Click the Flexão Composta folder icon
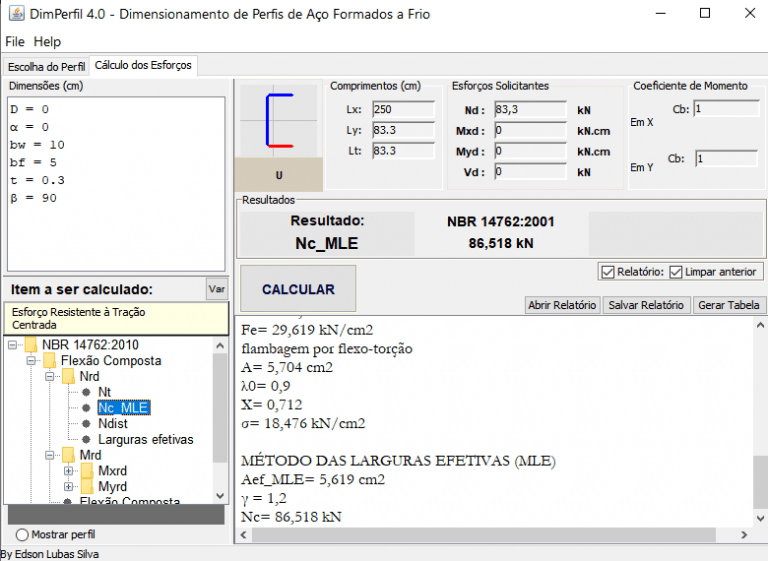Image resolution: width=768 pixels, height=561 pixels. [x=49, y=361]
